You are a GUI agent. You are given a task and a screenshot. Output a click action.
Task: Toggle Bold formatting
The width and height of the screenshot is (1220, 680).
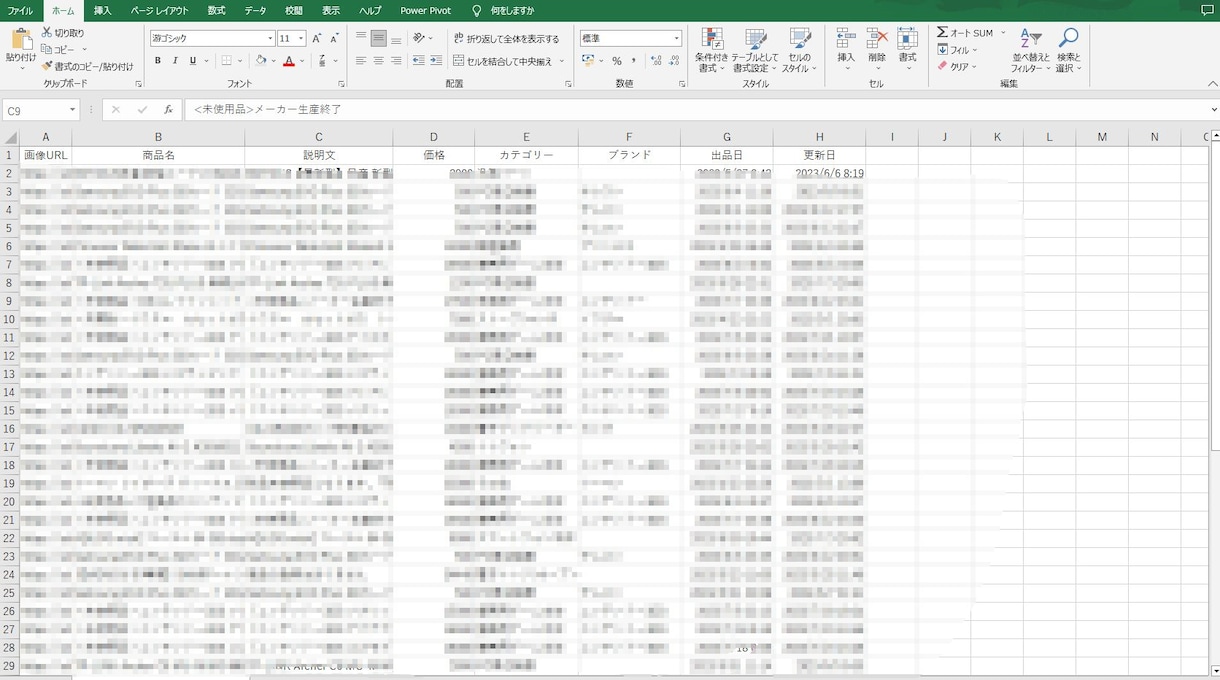pyautogui.click(x=158, y=61)
